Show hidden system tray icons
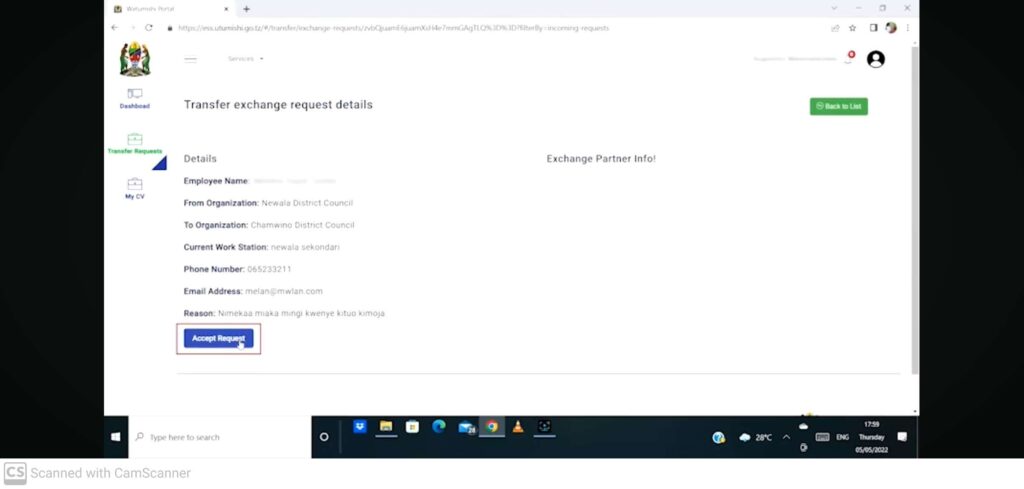 click(x=786, y=437)
